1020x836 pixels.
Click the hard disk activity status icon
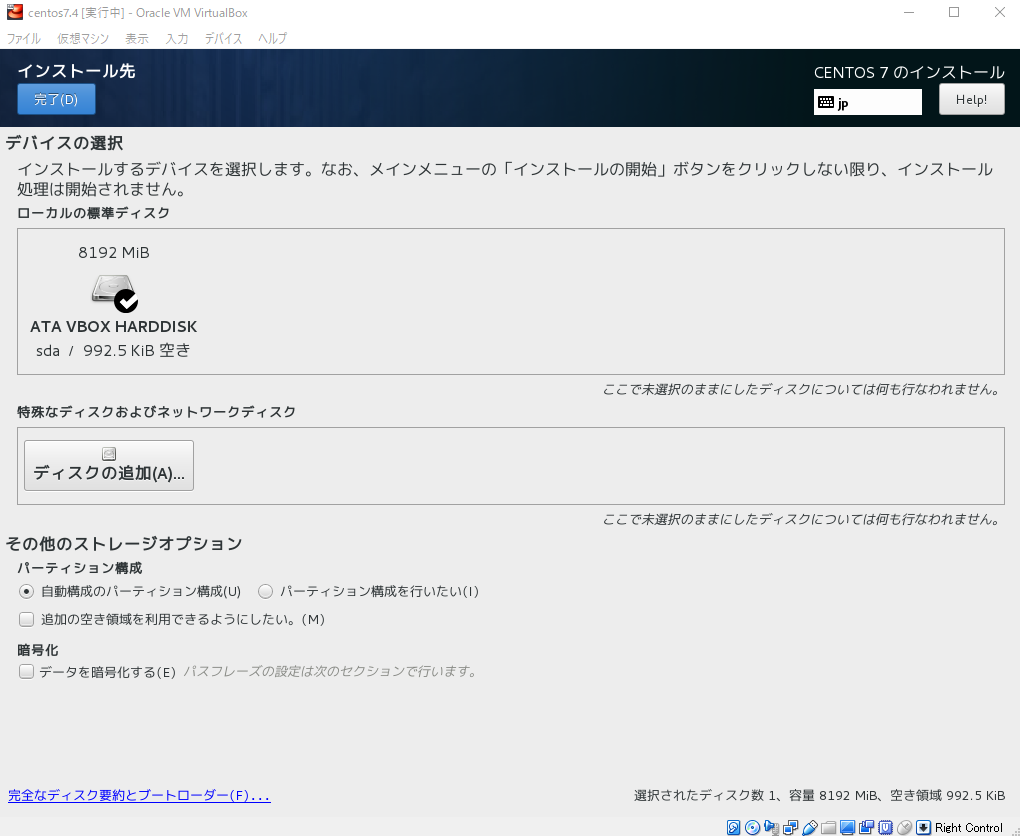[733, 827]
